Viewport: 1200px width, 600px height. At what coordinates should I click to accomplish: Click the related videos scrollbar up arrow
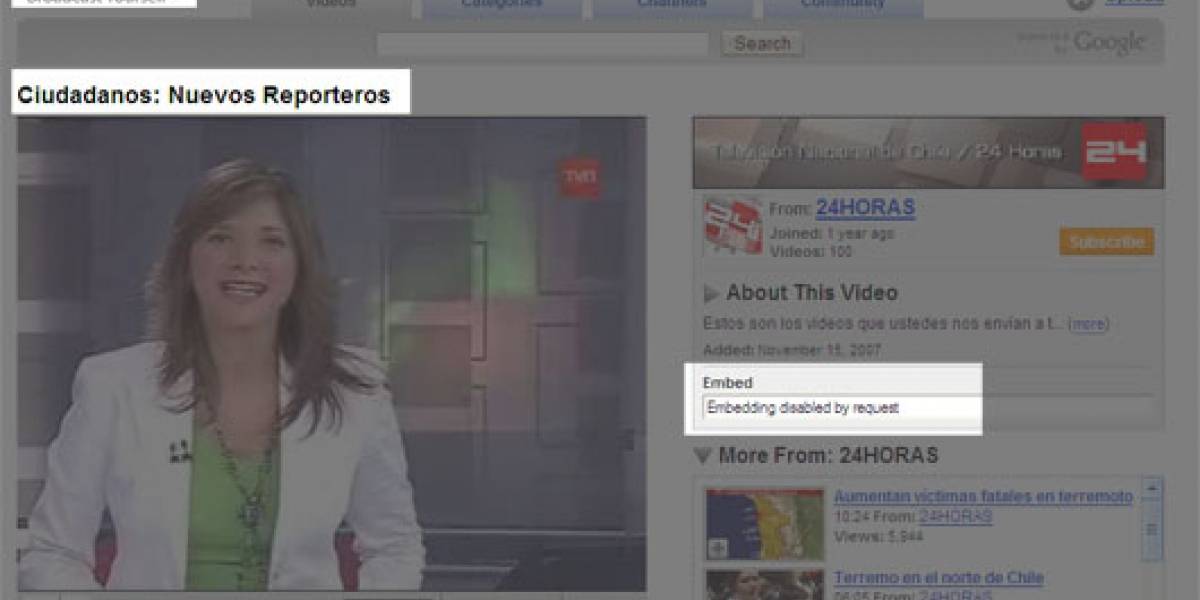pos(1152,490)
